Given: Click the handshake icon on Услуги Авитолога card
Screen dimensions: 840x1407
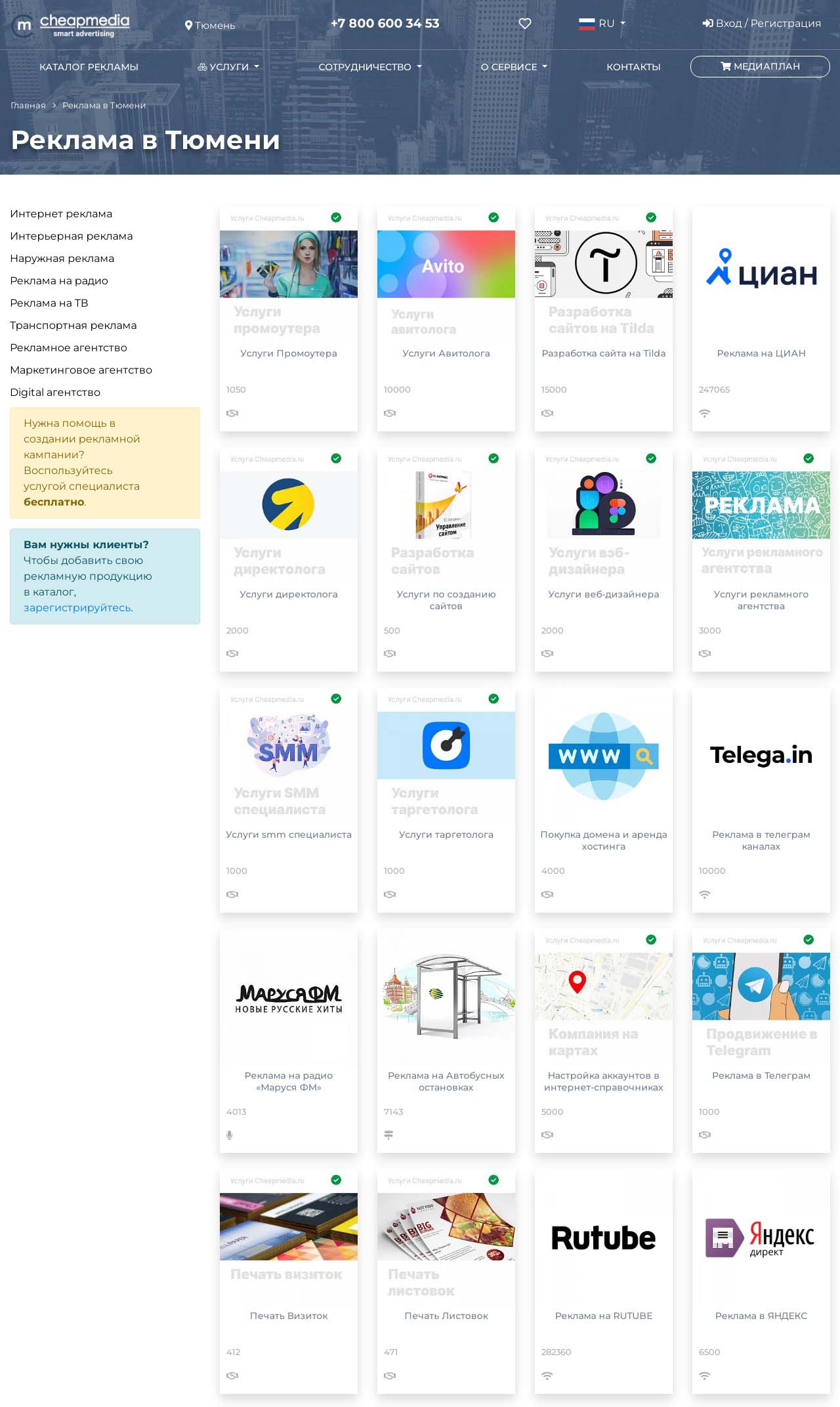Looking at the screenshot, I should (x=390, y=413).
